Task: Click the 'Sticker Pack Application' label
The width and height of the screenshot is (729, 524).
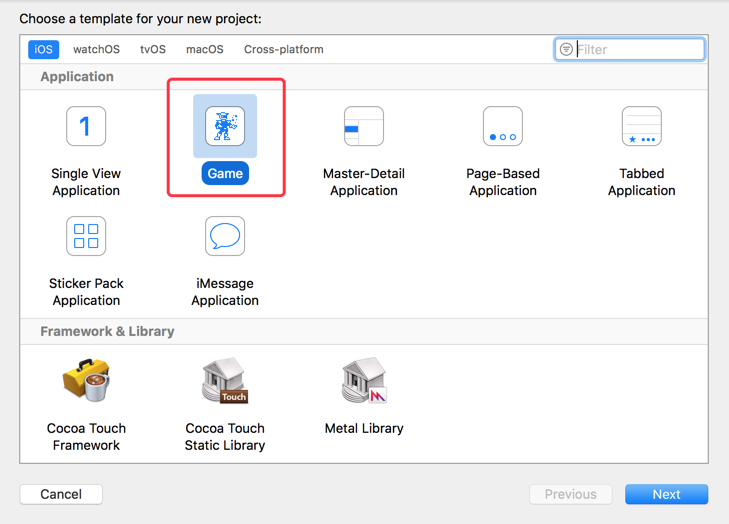Action: (x=86, y=292)
